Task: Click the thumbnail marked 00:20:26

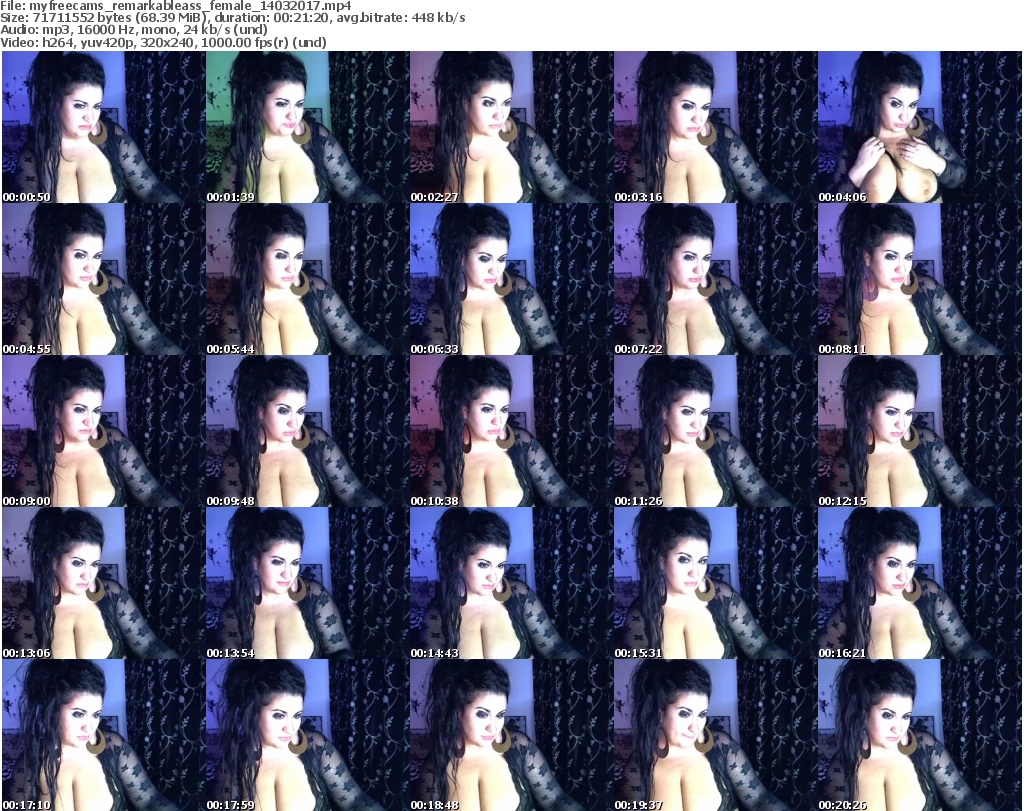Action: click(920, 735)
